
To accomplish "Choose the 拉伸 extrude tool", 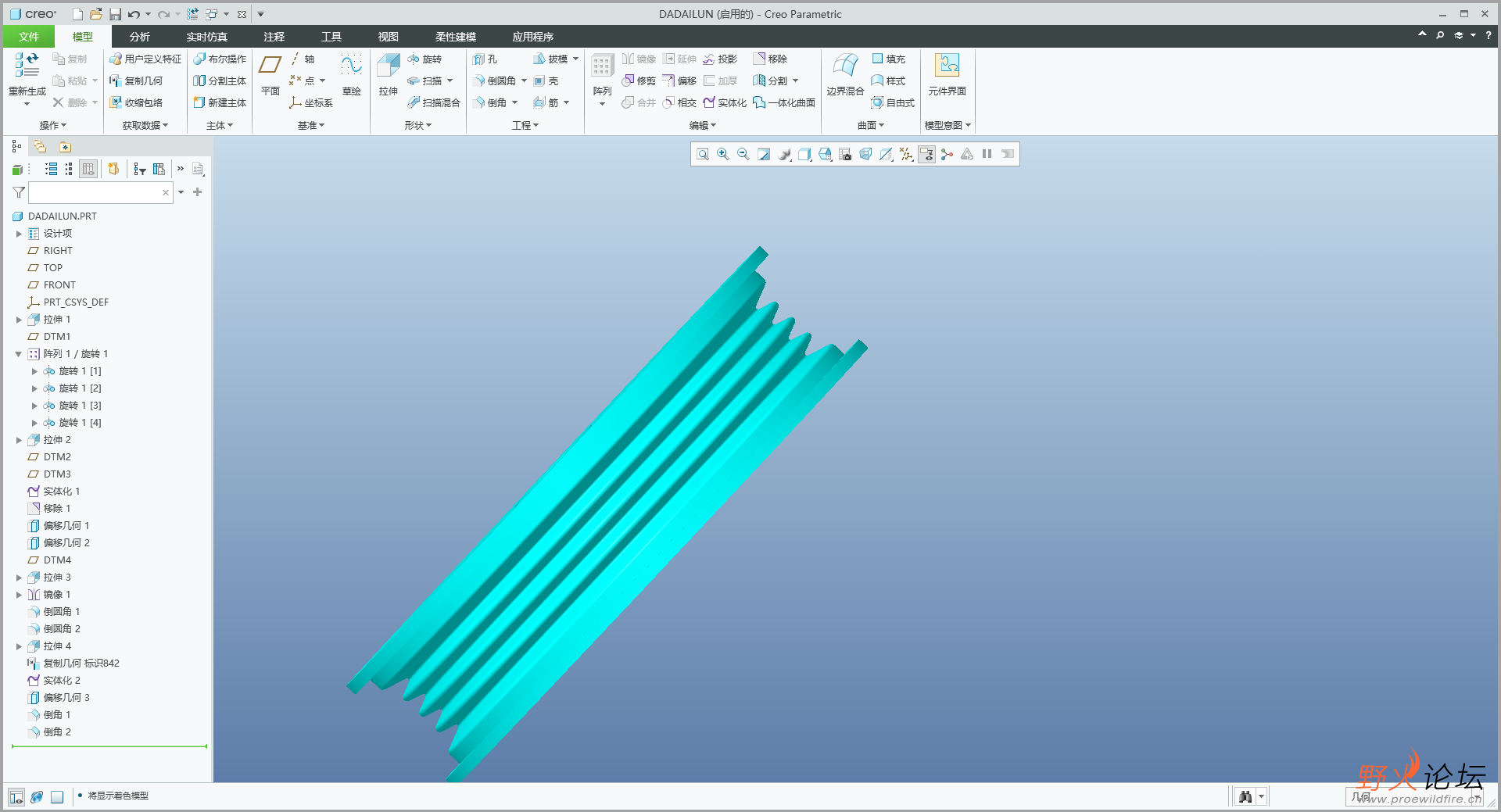I will click(389, 75).
